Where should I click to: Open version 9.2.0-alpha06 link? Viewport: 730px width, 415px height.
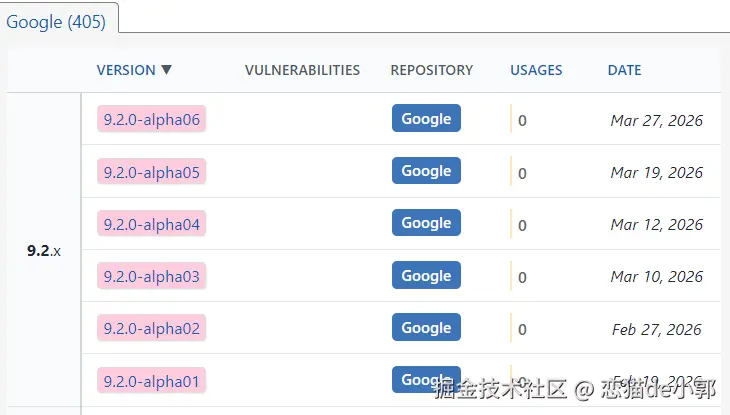point(152,120)
